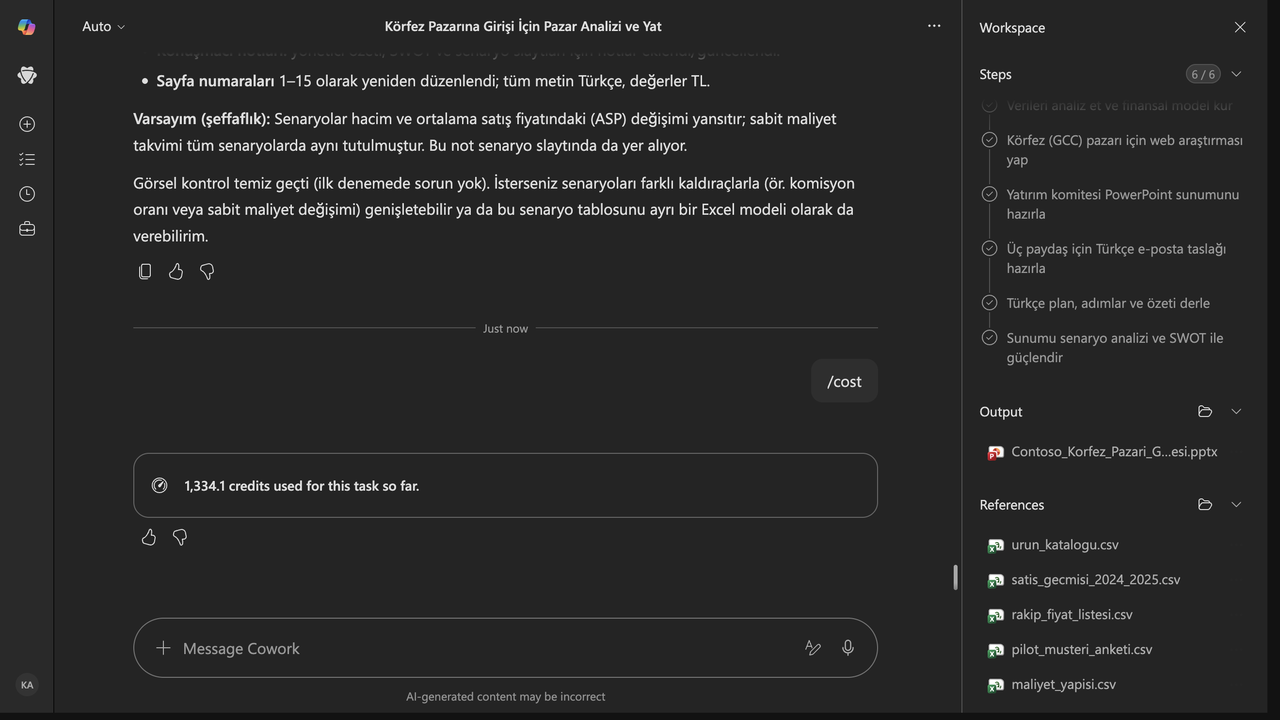Screen dimensions: 1280x720
Task: Click checkmark for 'Türkçe plan' step
Action: pos(989,302)
